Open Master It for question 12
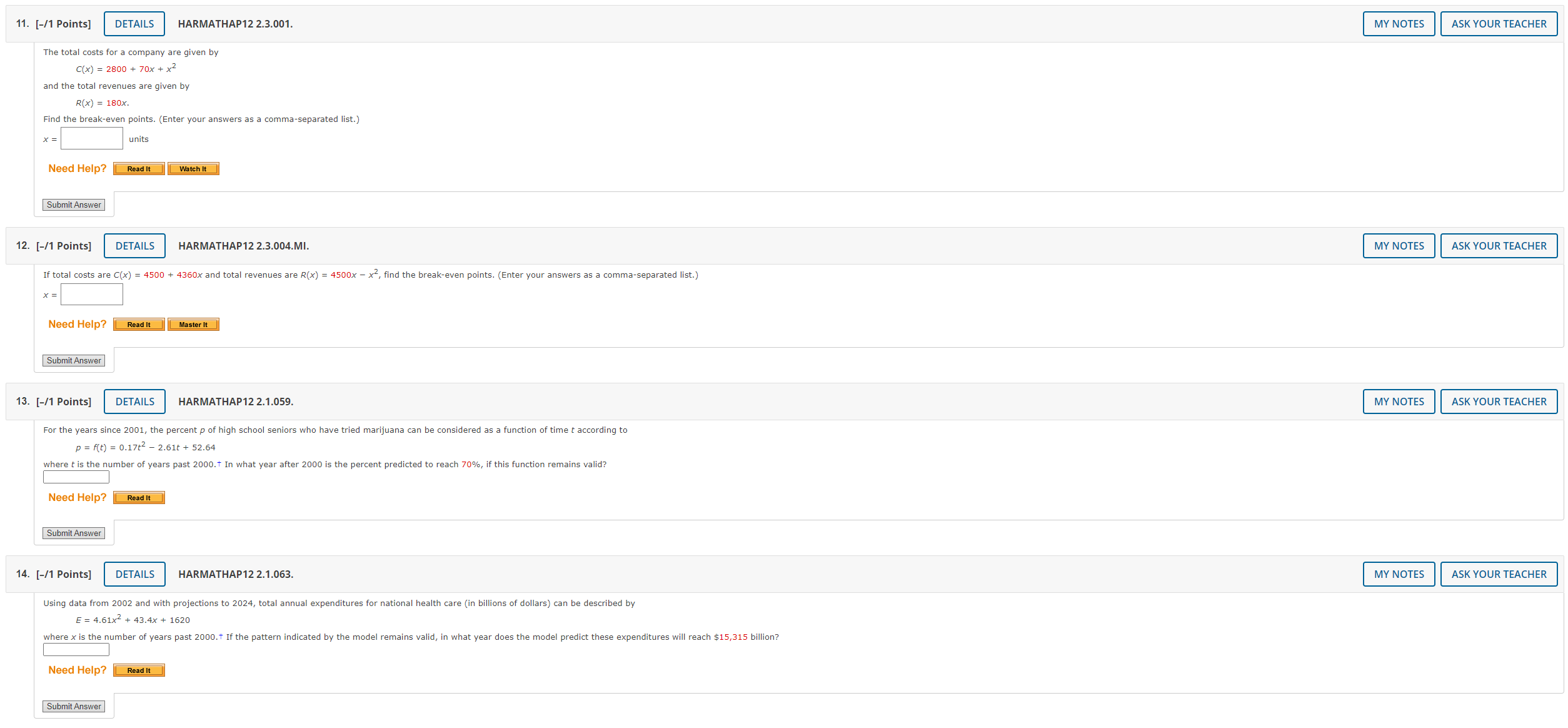Viewport: 1568px width, 728px height. point(193,325)
